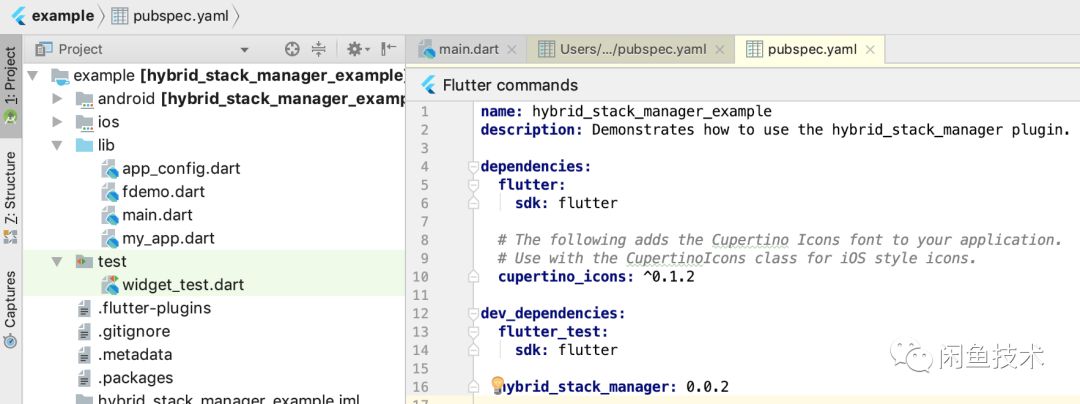The height and width of the screenshot is (404, 1080).
Task: Open main.dart in project tree
Action: point(157,215)
